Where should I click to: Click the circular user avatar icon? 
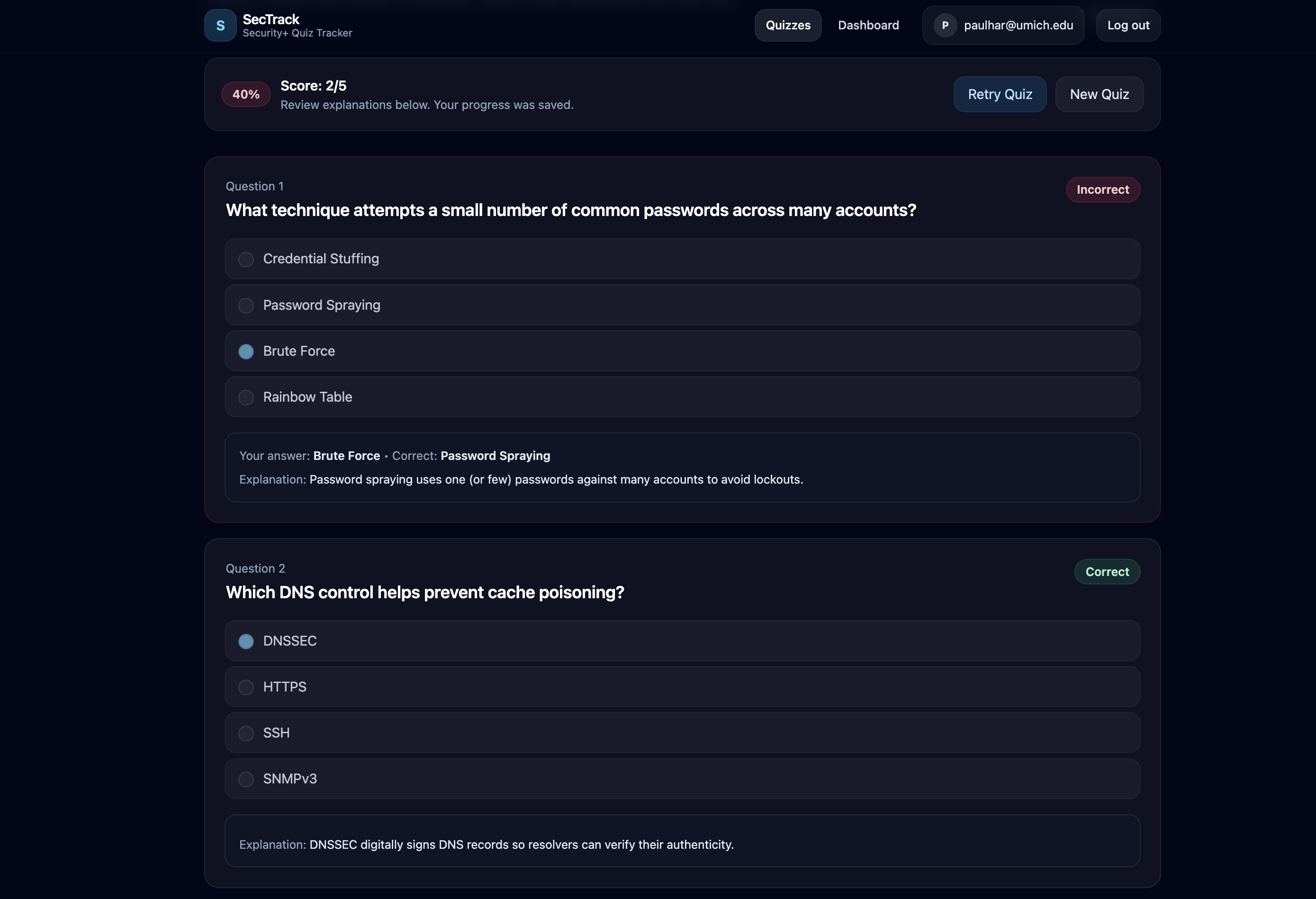tap(944, 25)
